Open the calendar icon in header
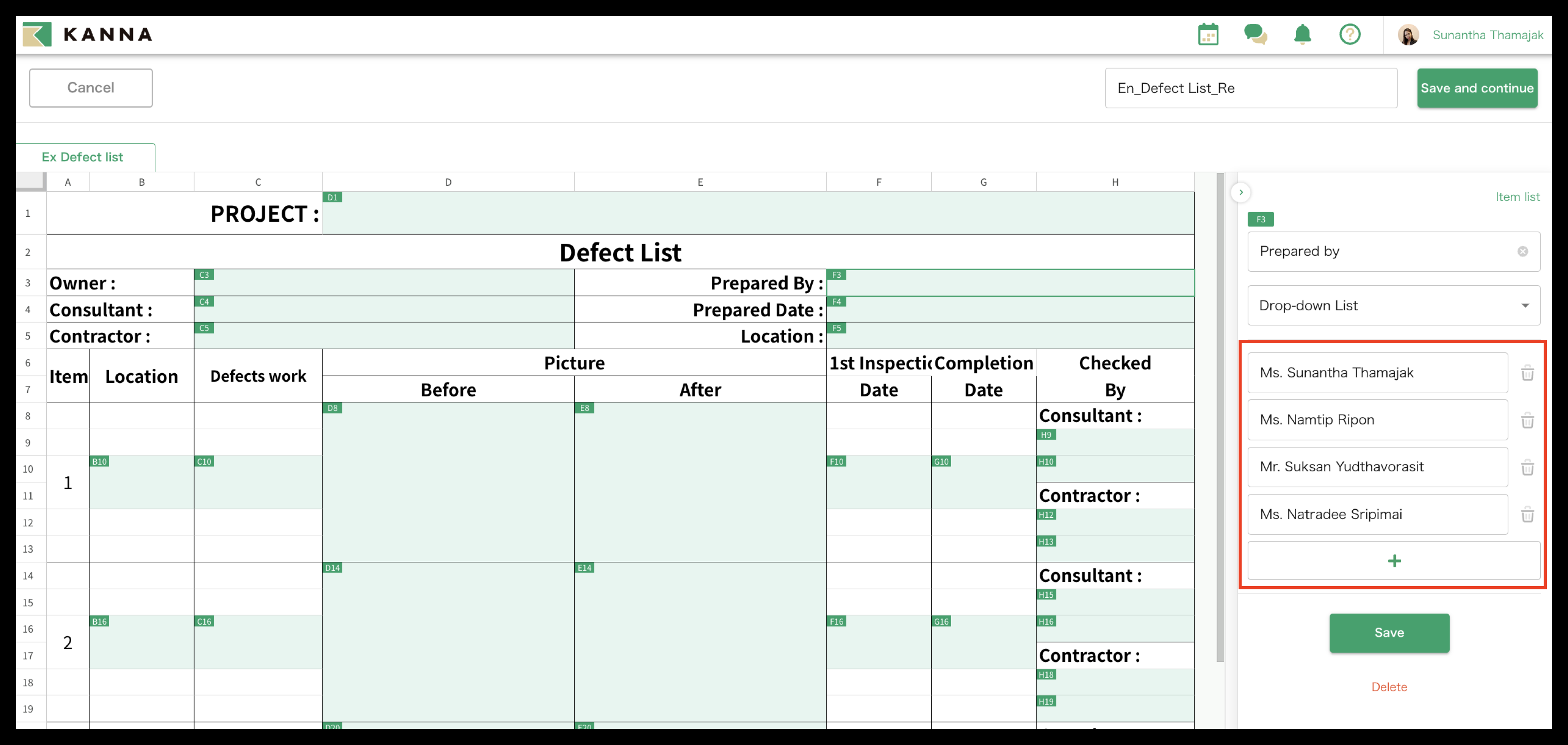Viewport: 1568px width, 745px height. pos(1208,35)
